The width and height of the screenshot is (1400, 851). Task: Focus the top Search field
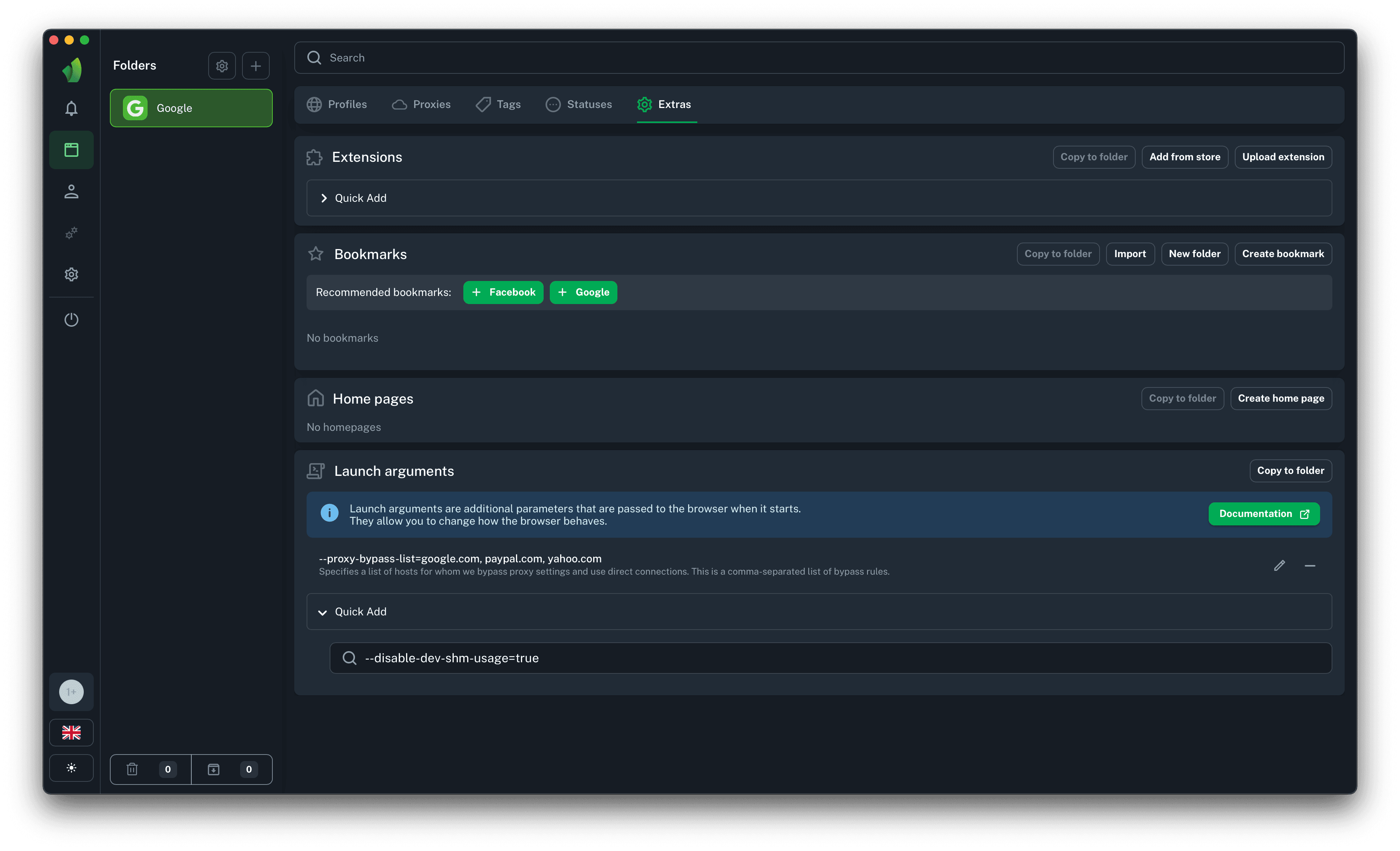(x=819, y=57)
